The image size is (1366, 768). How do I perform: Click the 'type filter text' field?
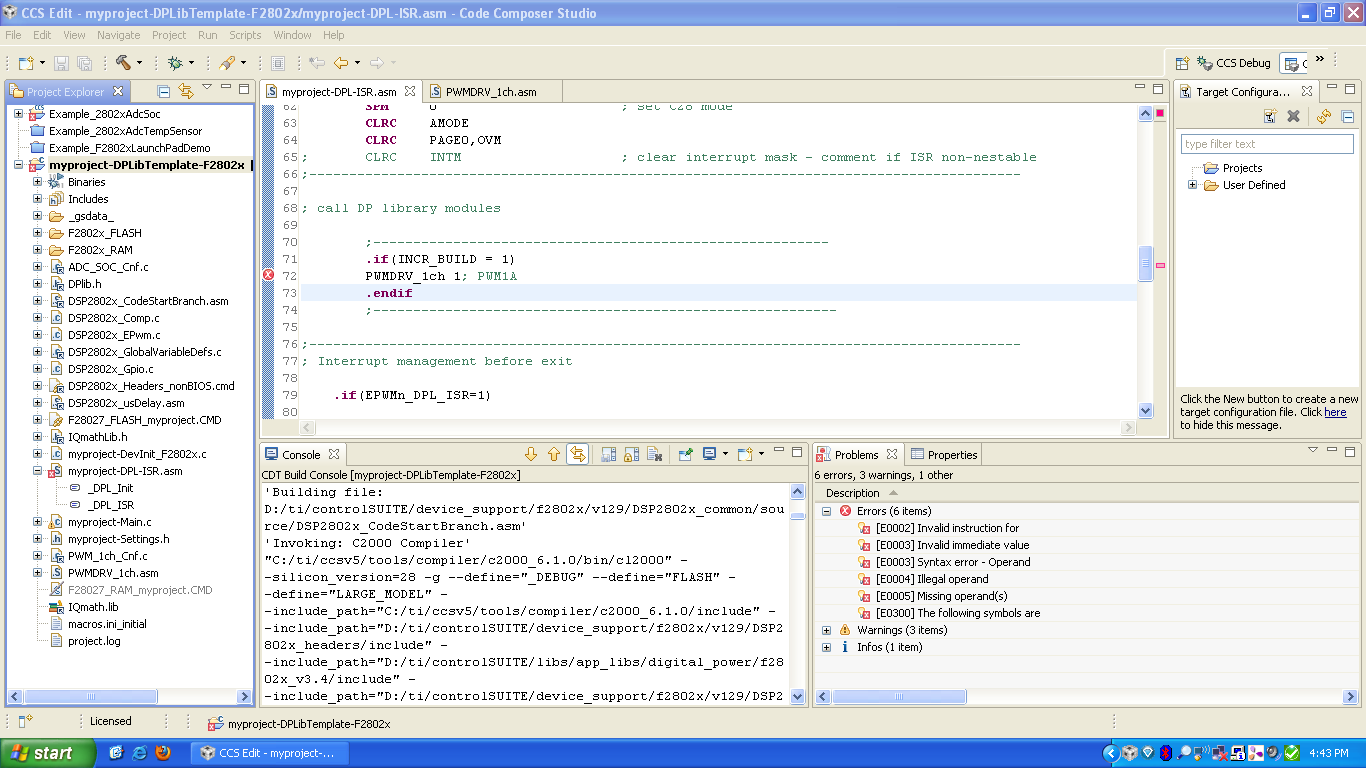tap(1266, 144)
